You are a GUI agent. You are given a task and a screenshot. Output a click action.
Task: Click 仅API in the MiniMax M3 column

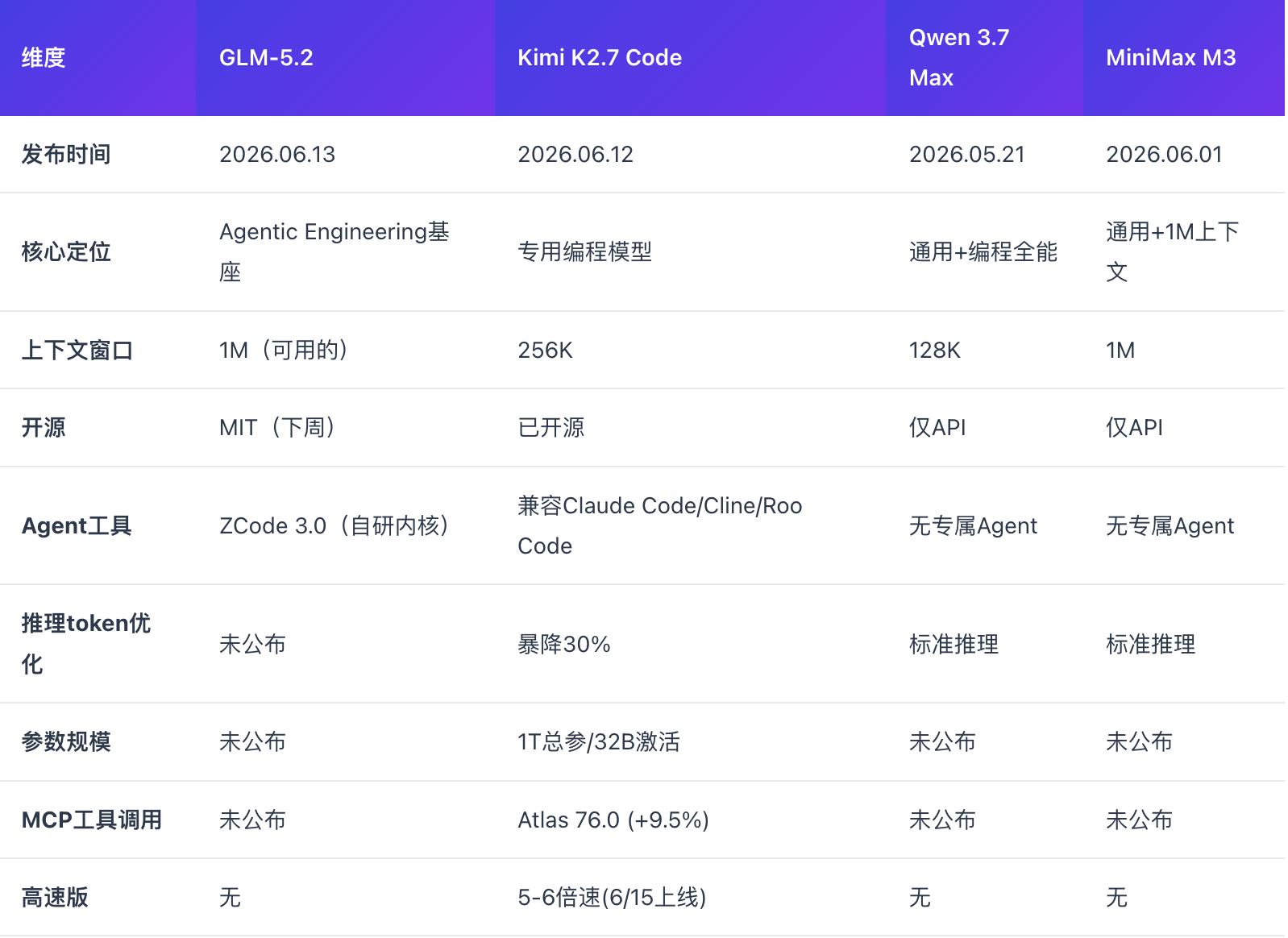tap(1134, 428)
